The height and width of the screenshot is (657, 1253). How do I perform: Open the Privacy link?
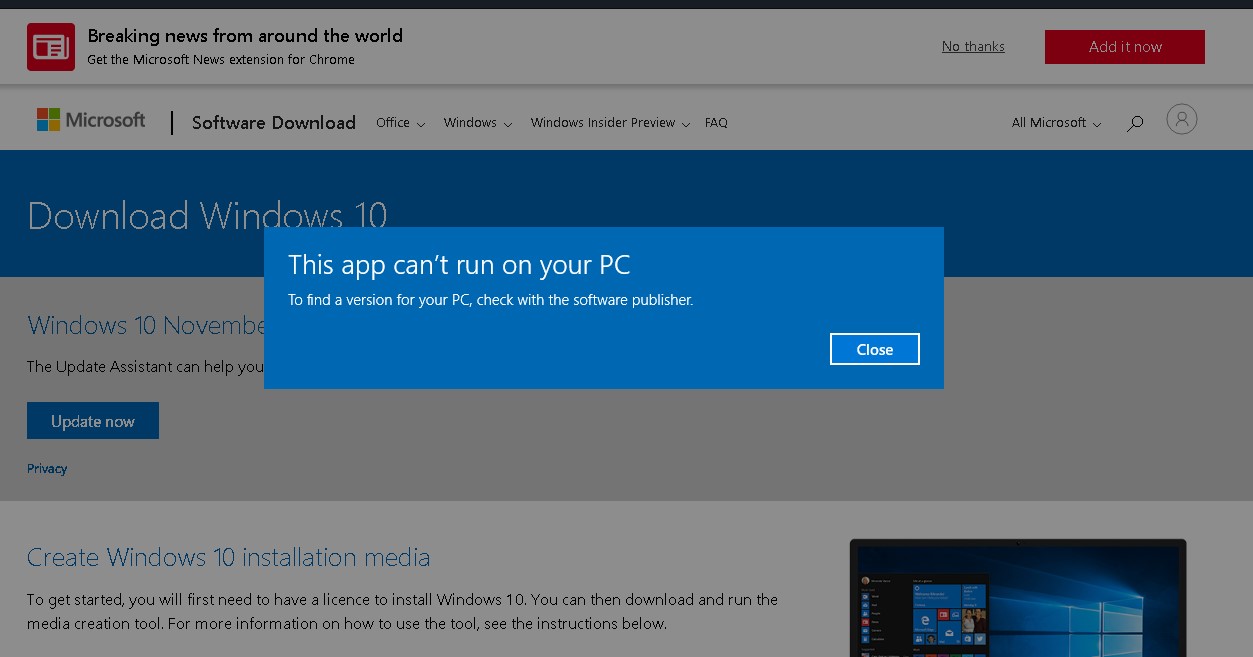click(47, 468)
